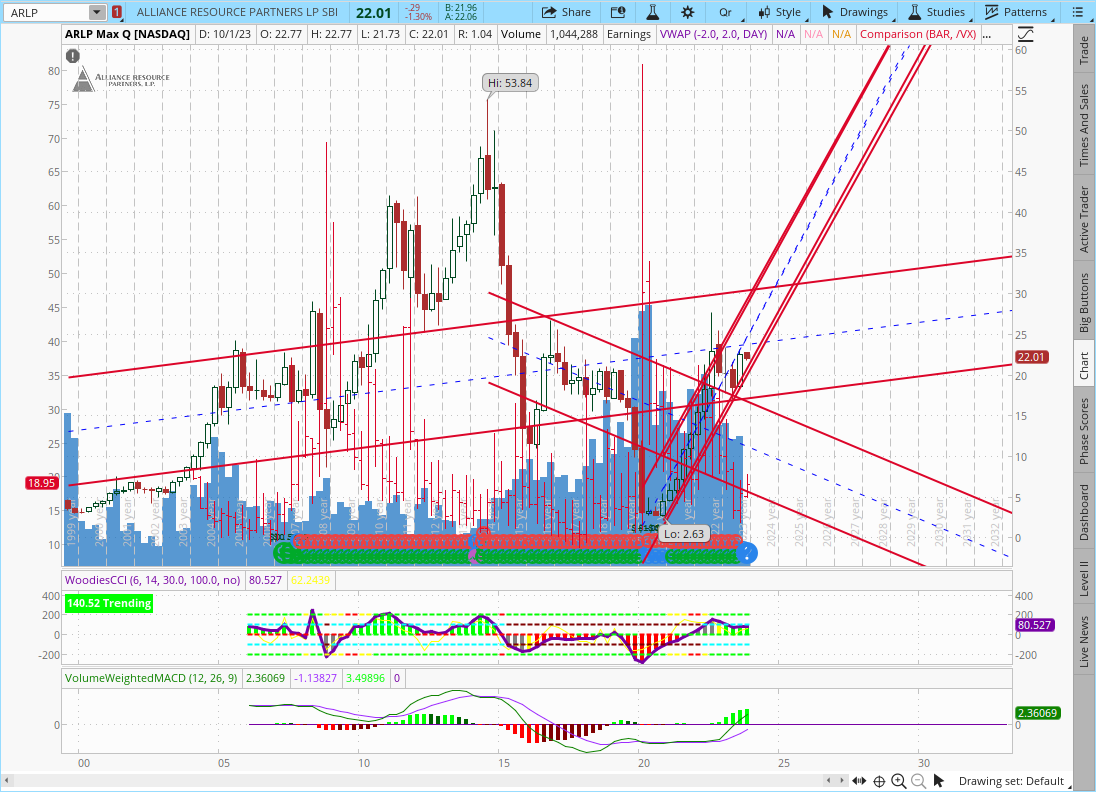Click the 3.49896 MACD histogram value
Image resolution: width=1096 pixels, height=792 pixels.
(x=365, y=678)
